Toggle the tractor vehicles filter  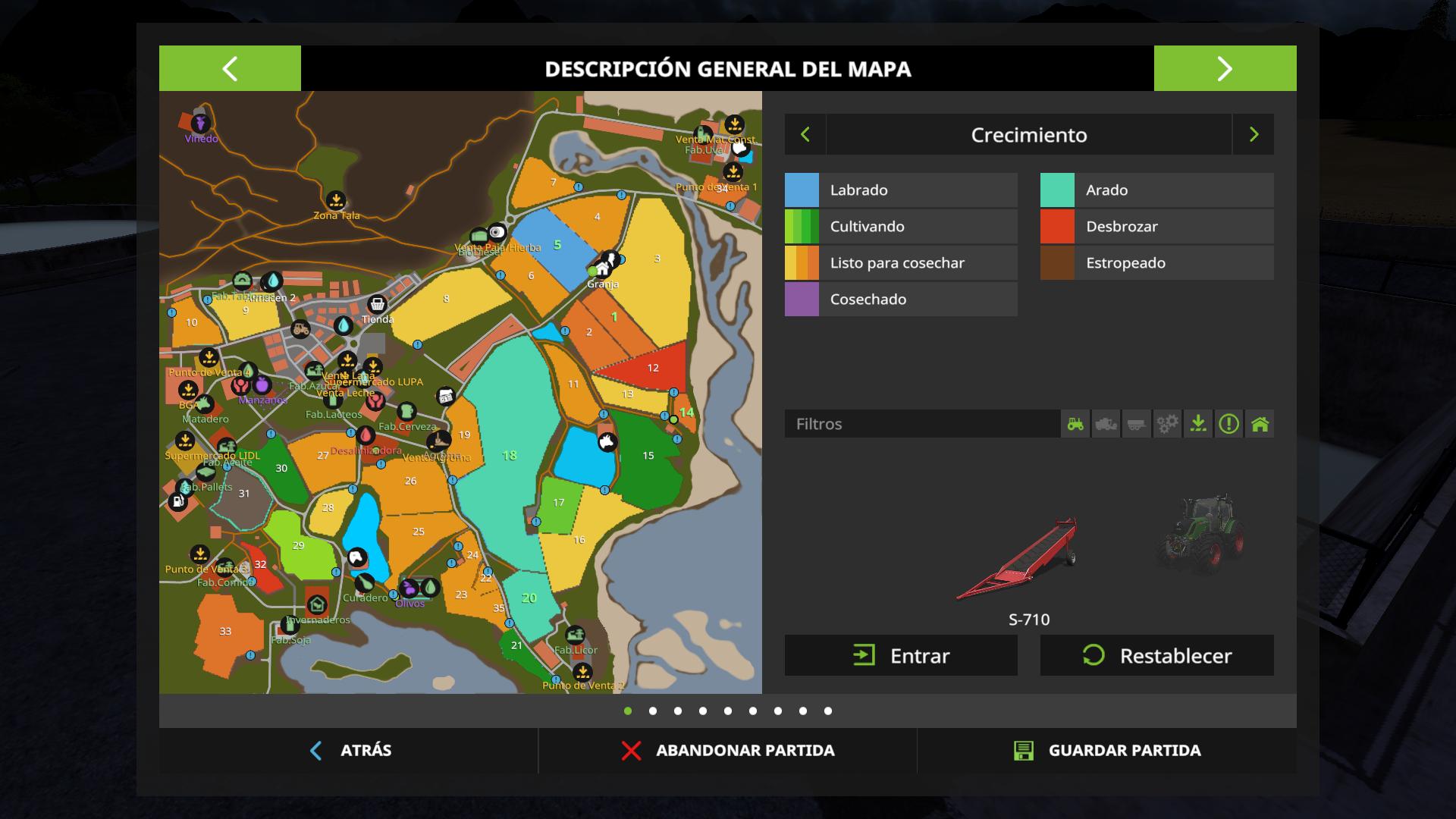[x=1075, y=424]
